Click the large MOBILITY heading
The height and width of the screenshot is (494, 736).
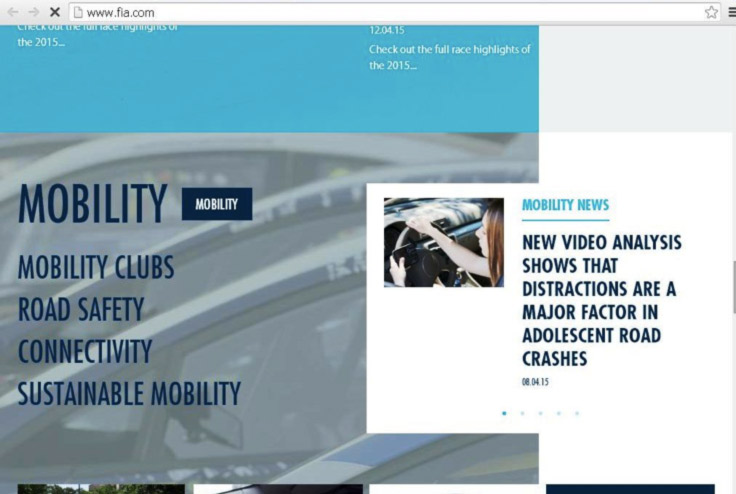92,203
